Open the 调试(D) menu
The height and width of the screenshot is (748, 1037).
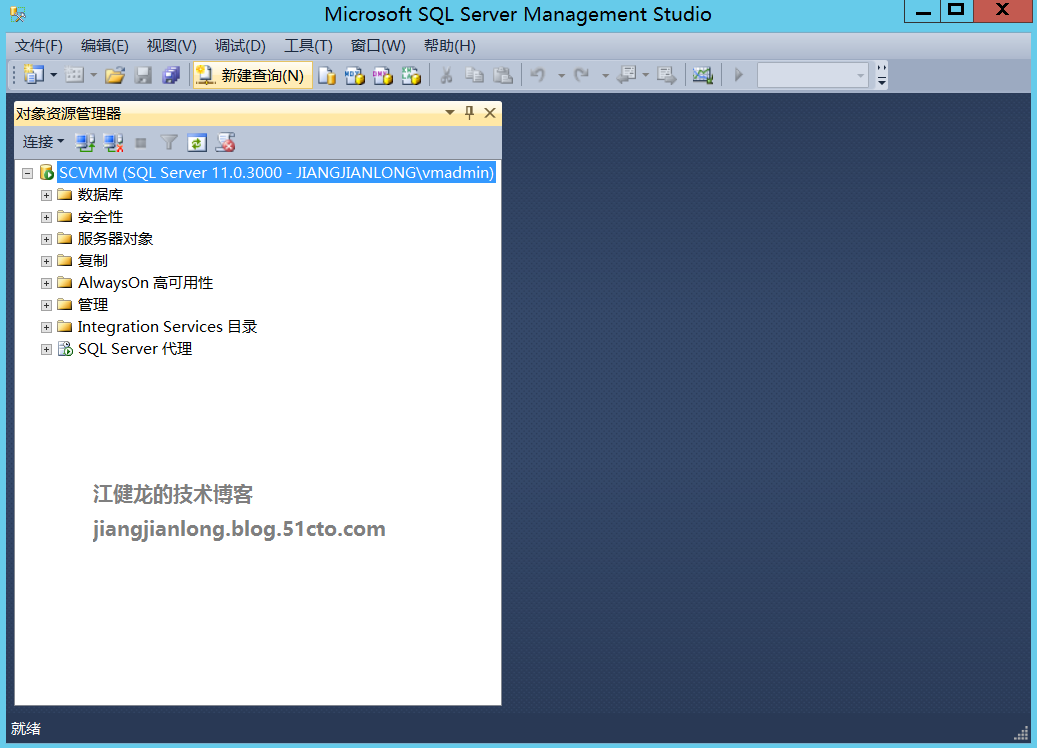[240, 46]
